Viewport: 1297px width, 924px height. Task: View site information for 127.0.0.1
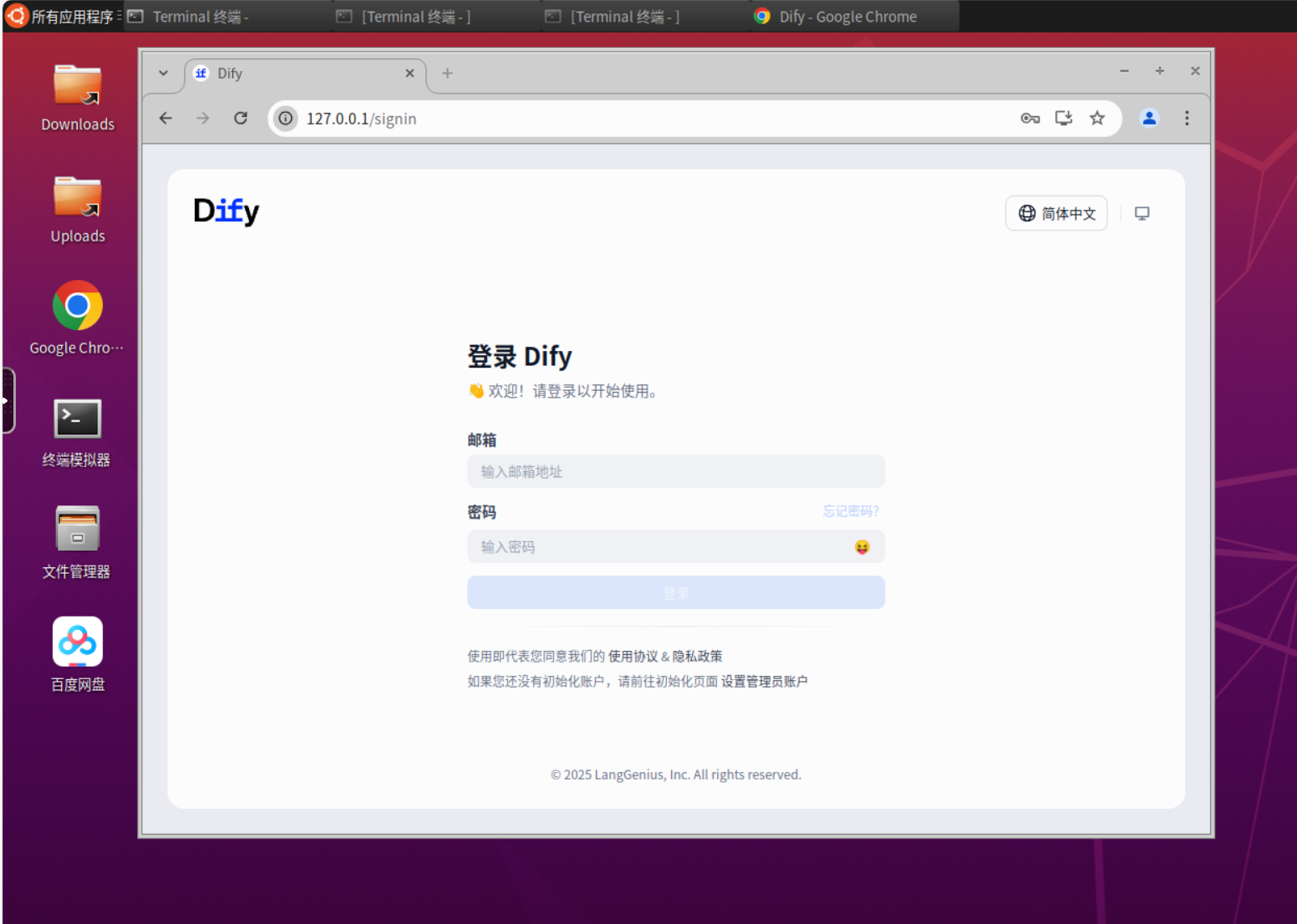click(286, 119)
